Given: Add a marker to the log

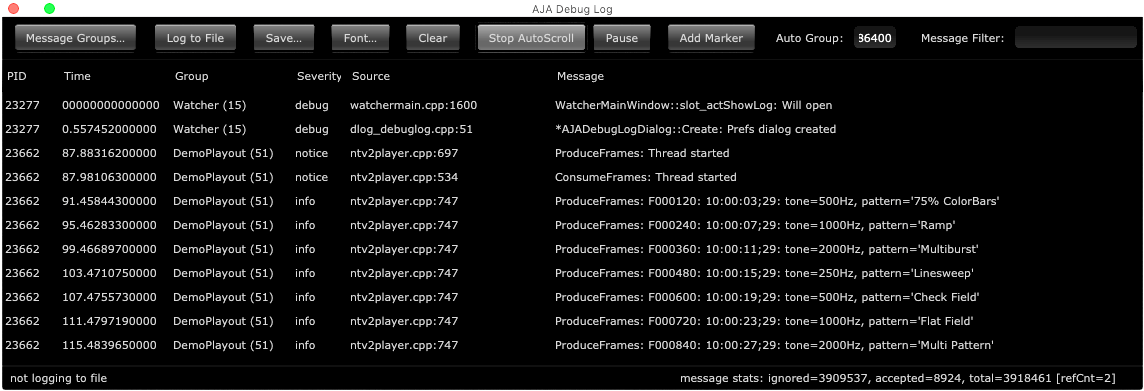Looking at the screenshot, I should point(711,38).
